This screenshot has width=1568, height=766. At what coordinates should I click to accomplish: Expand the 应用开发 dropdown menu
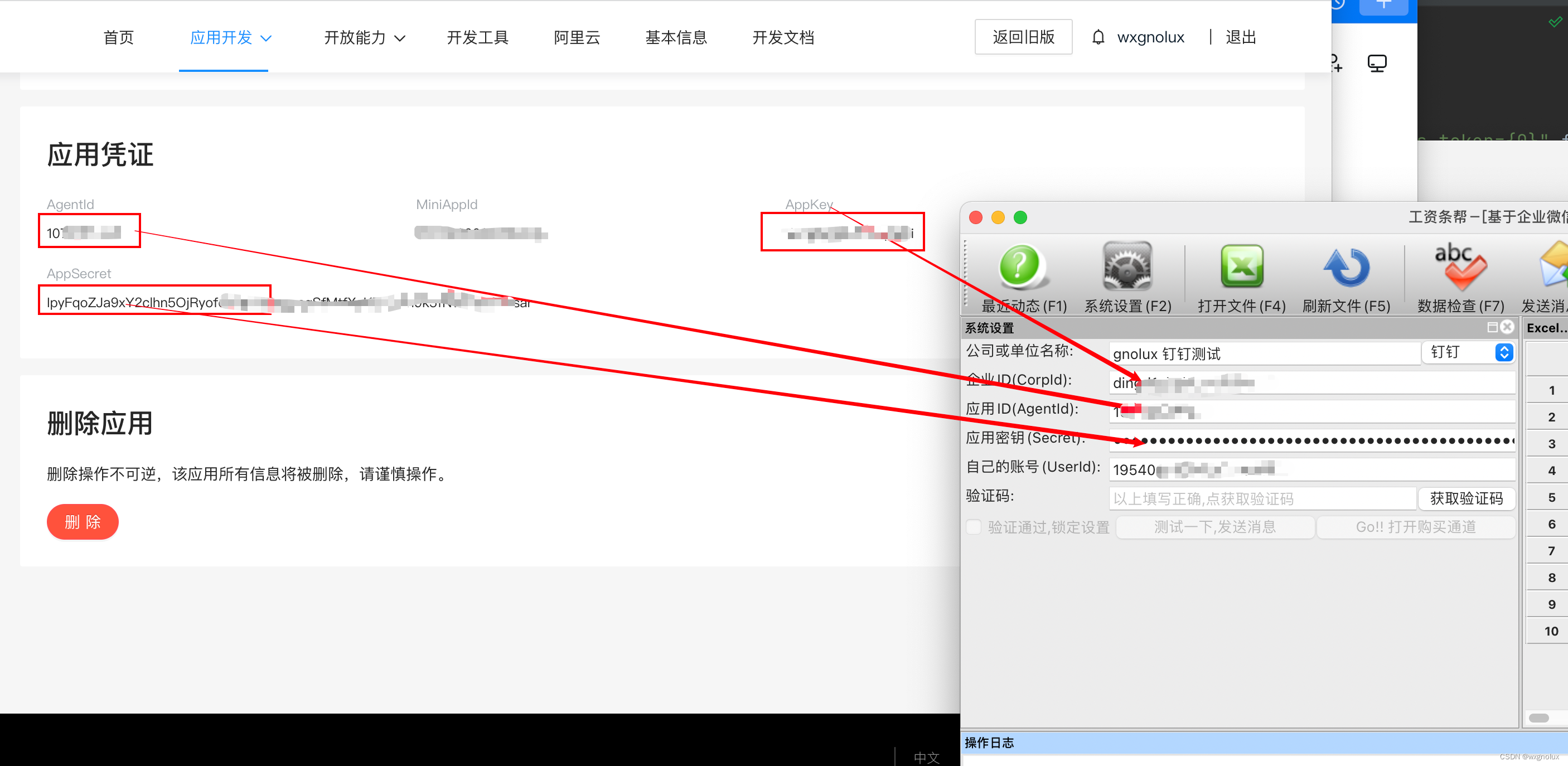click(230, 38)
